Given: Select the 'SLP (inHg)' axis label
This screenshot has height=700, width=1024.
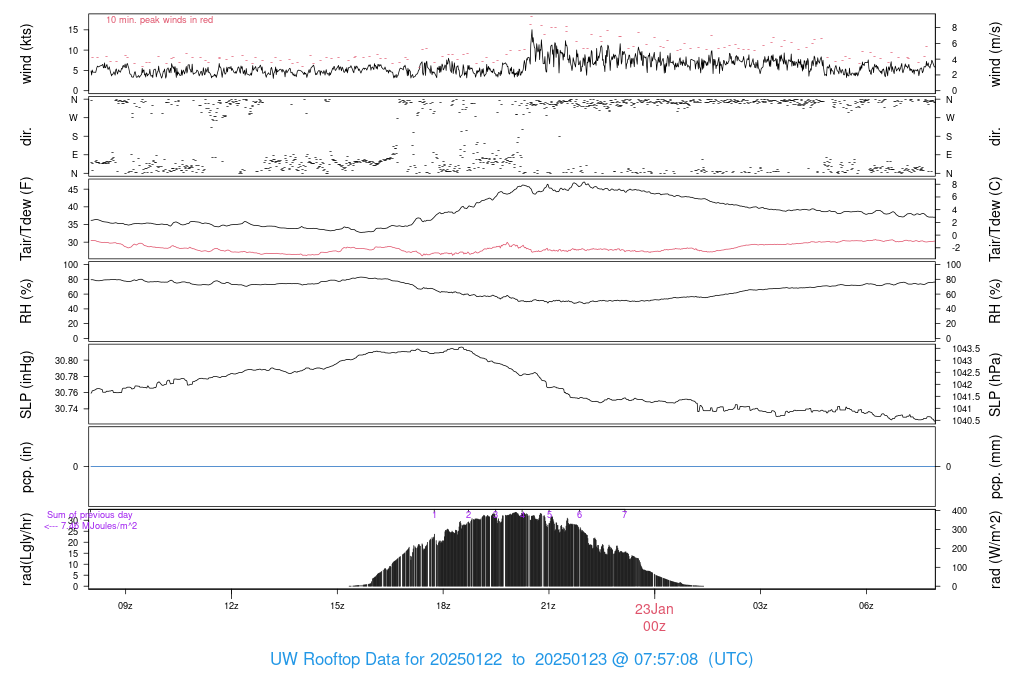Looking at the screenshot, I should click(x=27, y=385).
